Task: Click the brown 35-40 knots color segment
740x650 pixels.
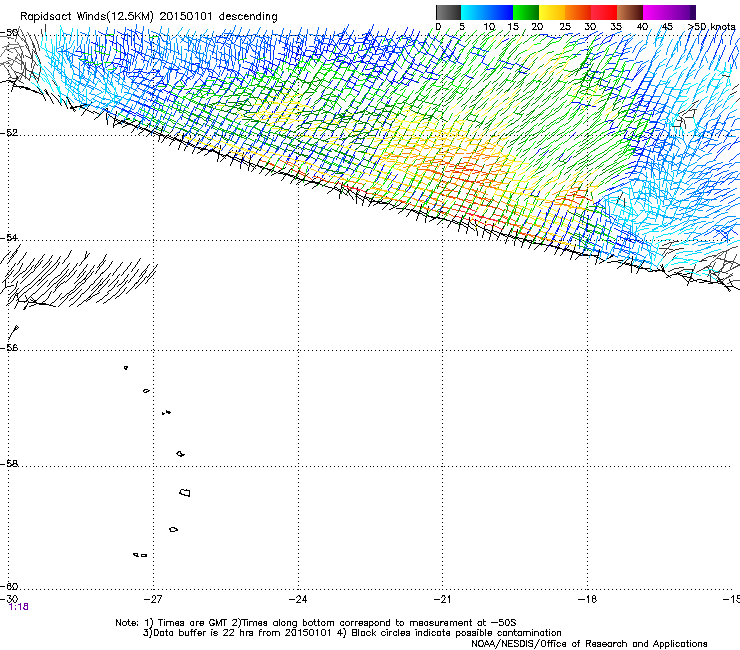Action: tap(630, 12)
